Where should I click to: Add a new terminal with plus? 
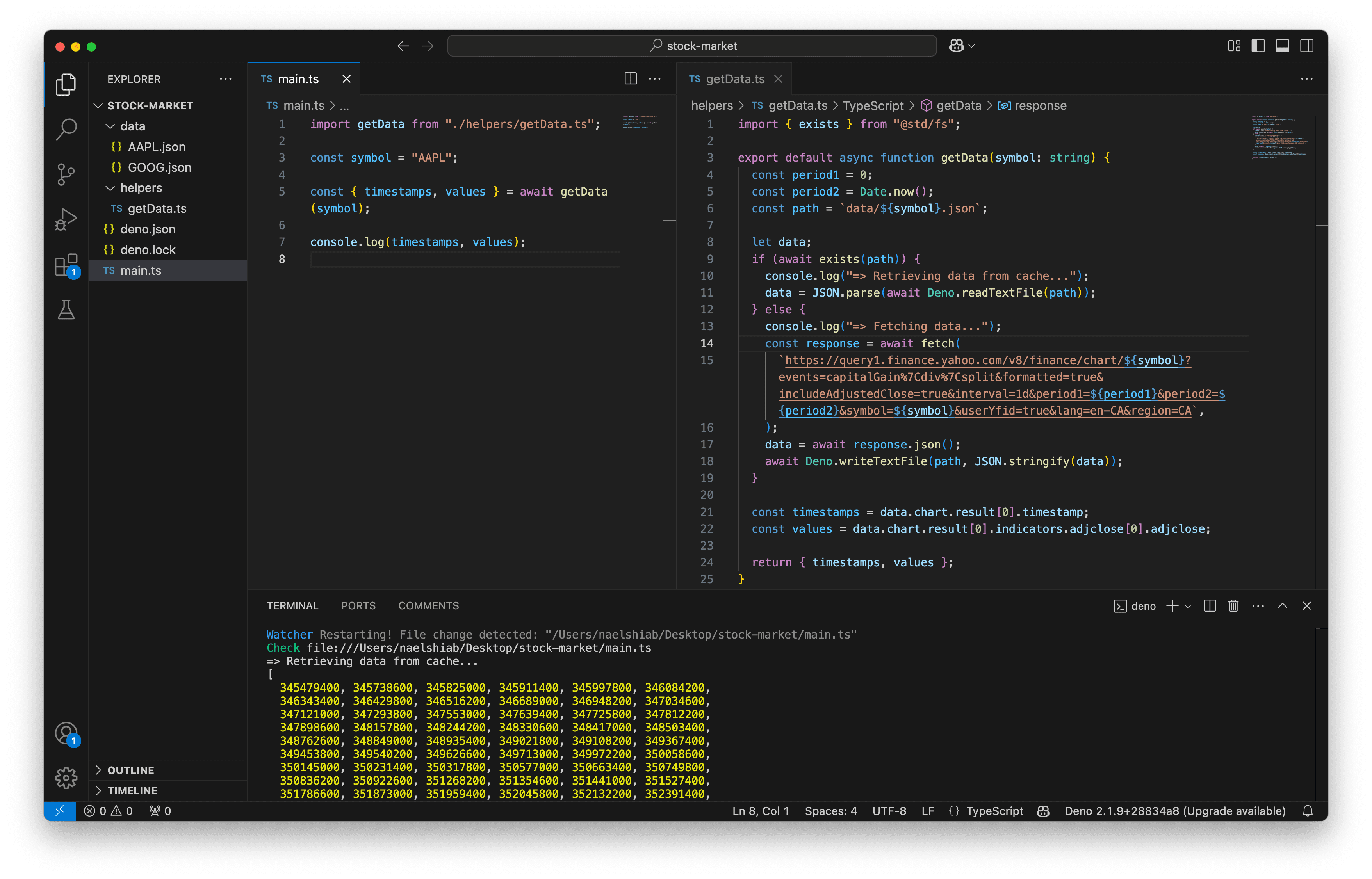click(1172, 606)
